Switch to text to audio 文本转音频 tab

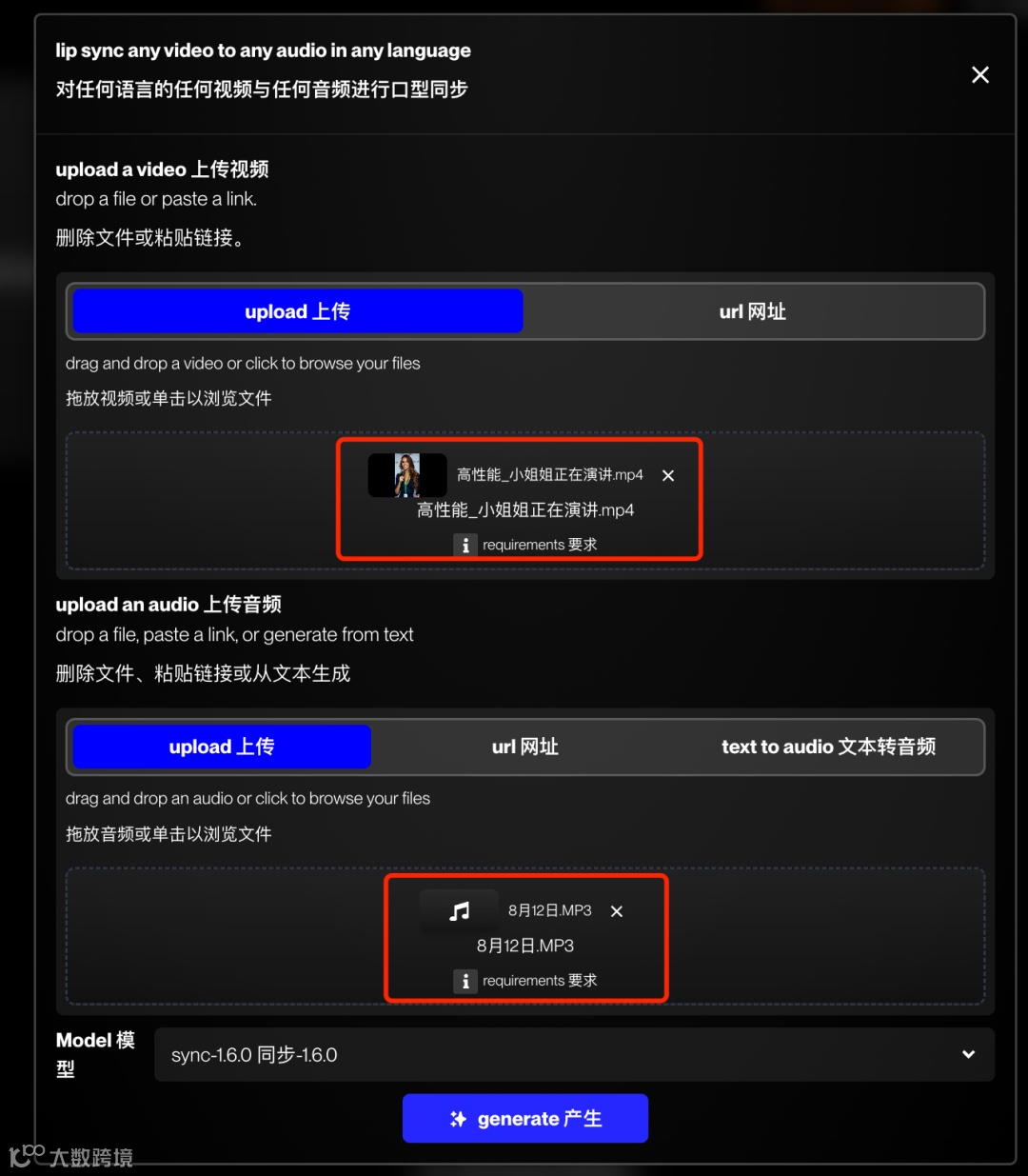click(x=828, y=747)
